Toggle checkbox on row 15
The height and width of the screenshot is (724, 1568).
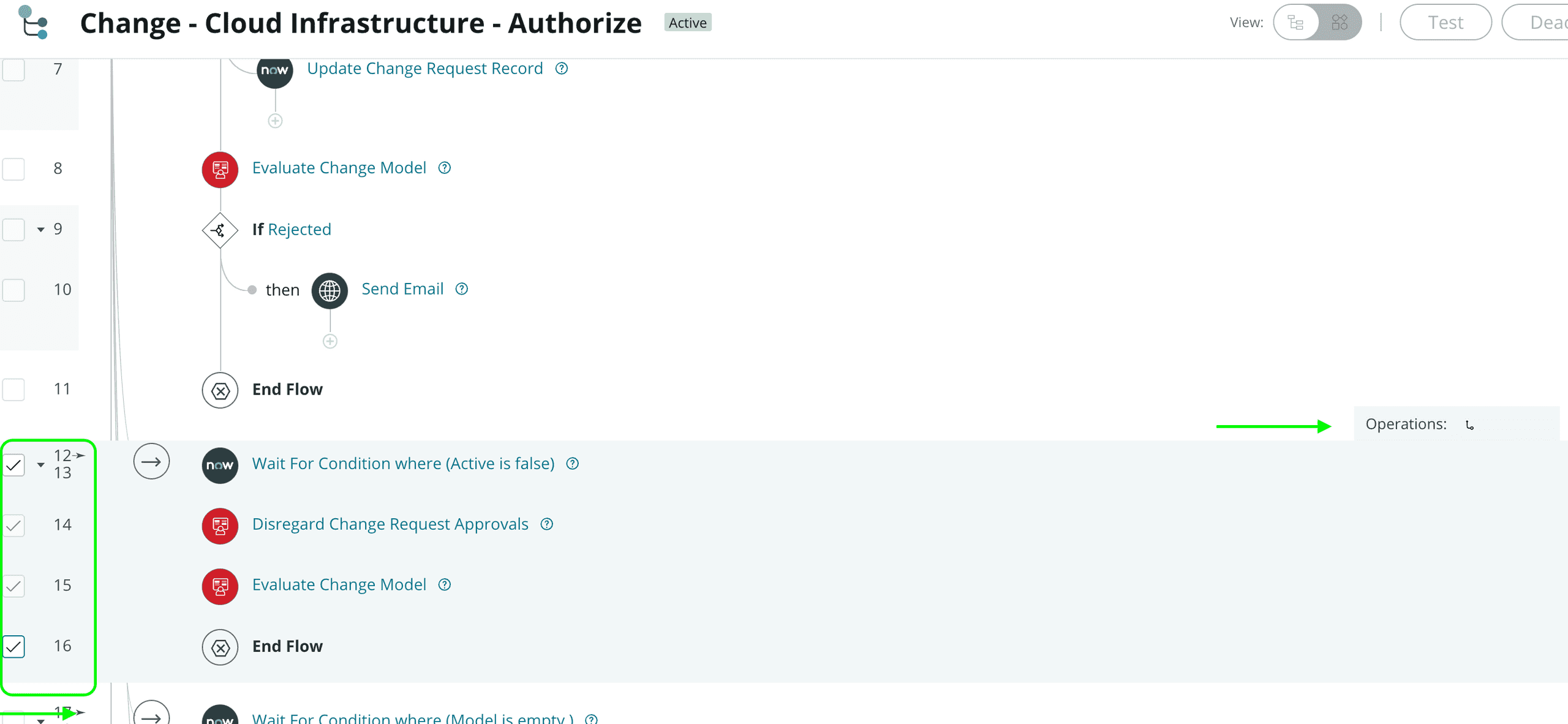pos(15,584)
